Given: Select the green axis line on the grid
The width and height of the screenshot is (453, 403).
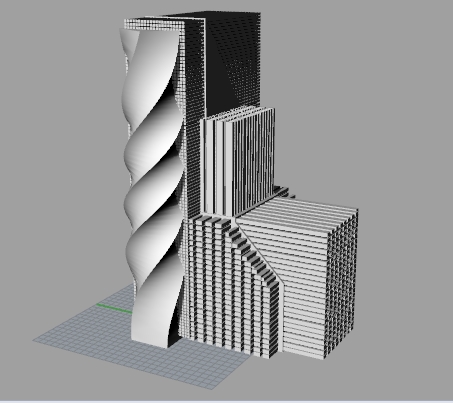Looking at the screenshot, I should tap(114, 309).
